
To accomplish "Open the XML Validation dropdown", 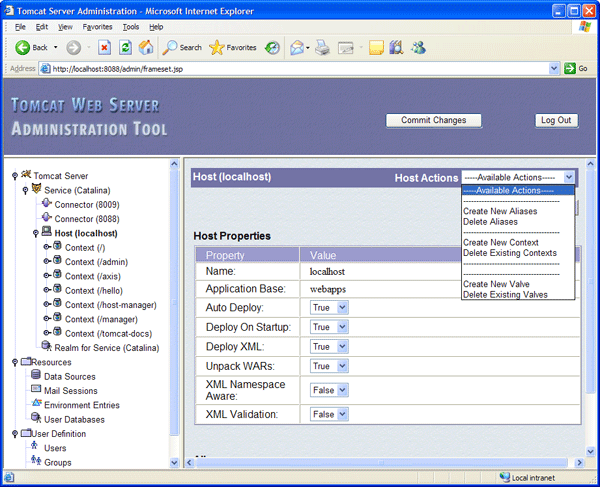I will coord(328,413).
